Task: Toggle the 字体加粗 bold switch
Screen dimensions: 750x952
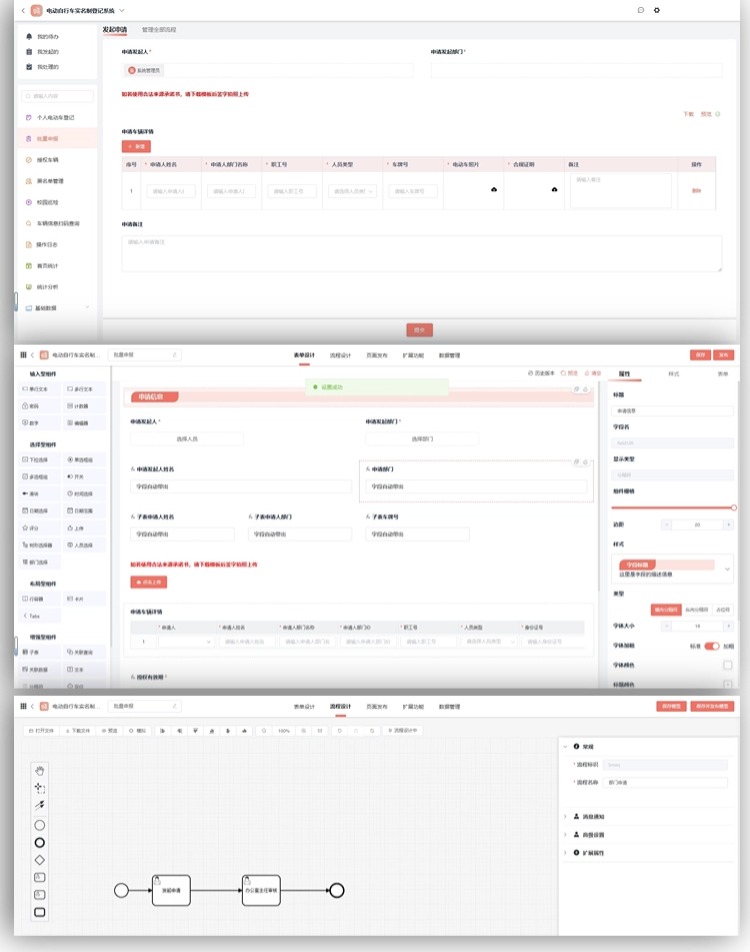Action: [x=712, y=646]
